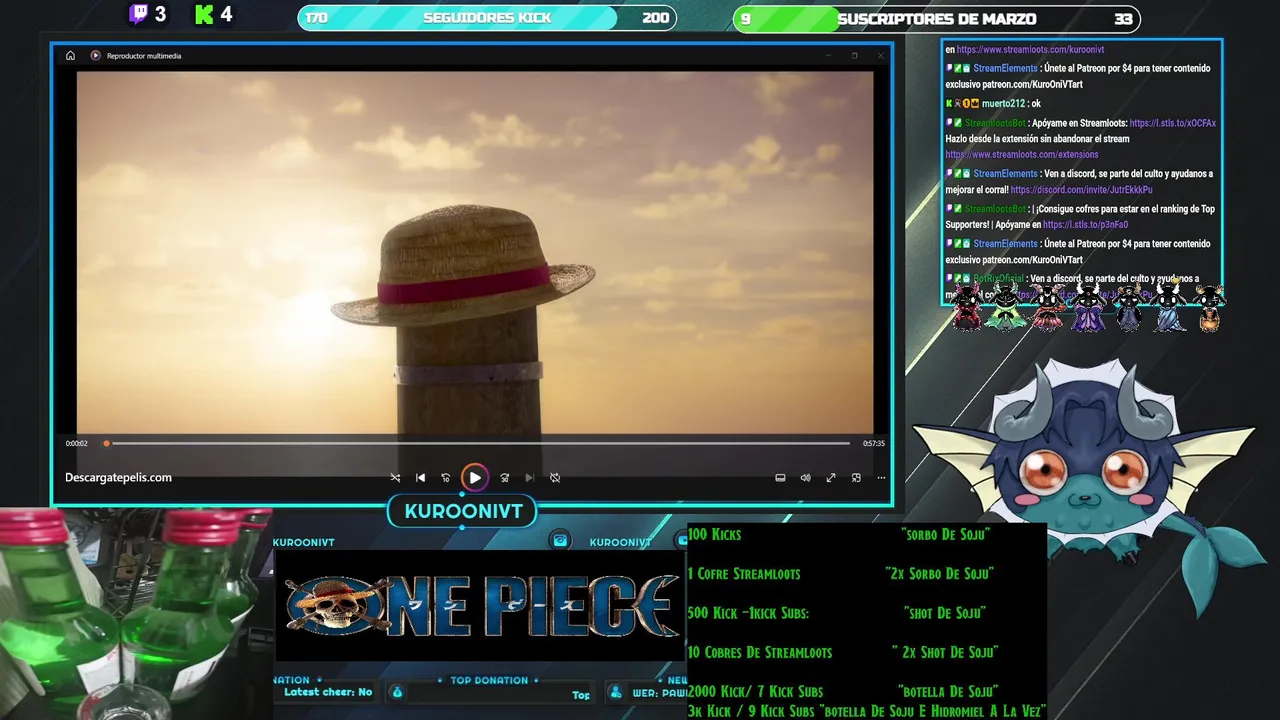Click the Instagram camera icon

[560, 540]
